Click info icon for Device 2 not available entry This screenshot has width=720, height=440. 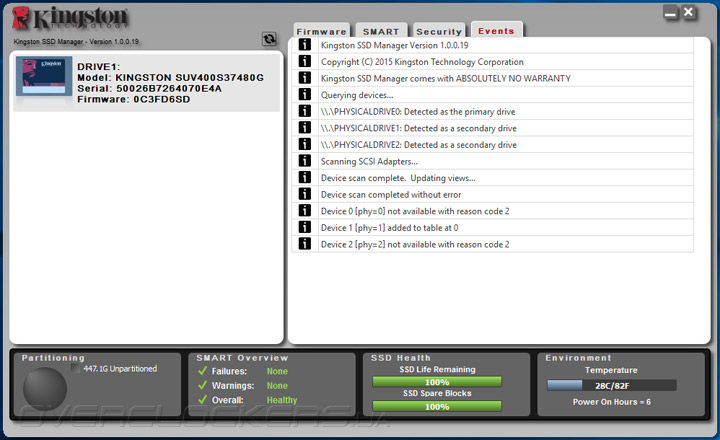point(304,243)
